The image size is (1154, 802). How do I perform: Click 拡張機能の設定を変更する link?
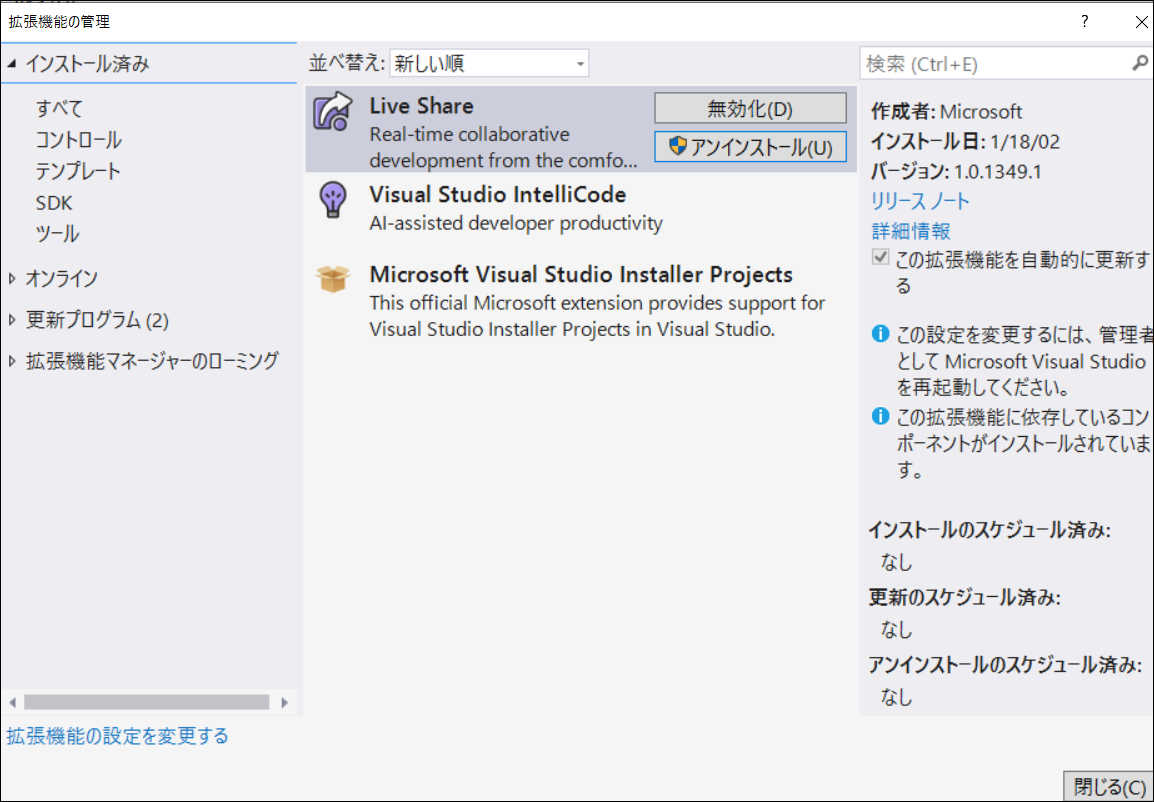coord(118,736)
